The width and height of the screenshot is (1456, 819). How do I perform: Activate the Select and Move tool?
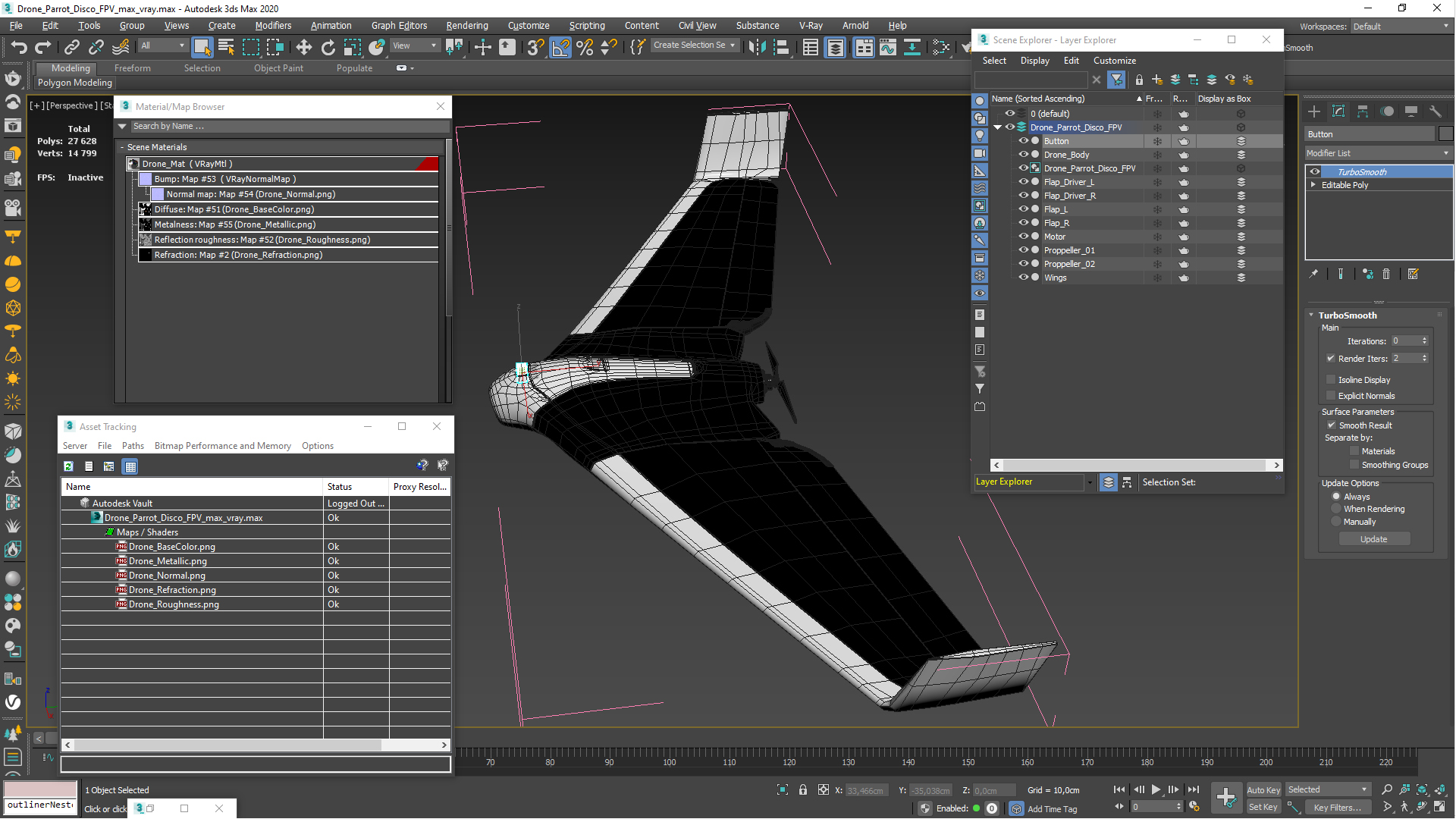[303, 47]
